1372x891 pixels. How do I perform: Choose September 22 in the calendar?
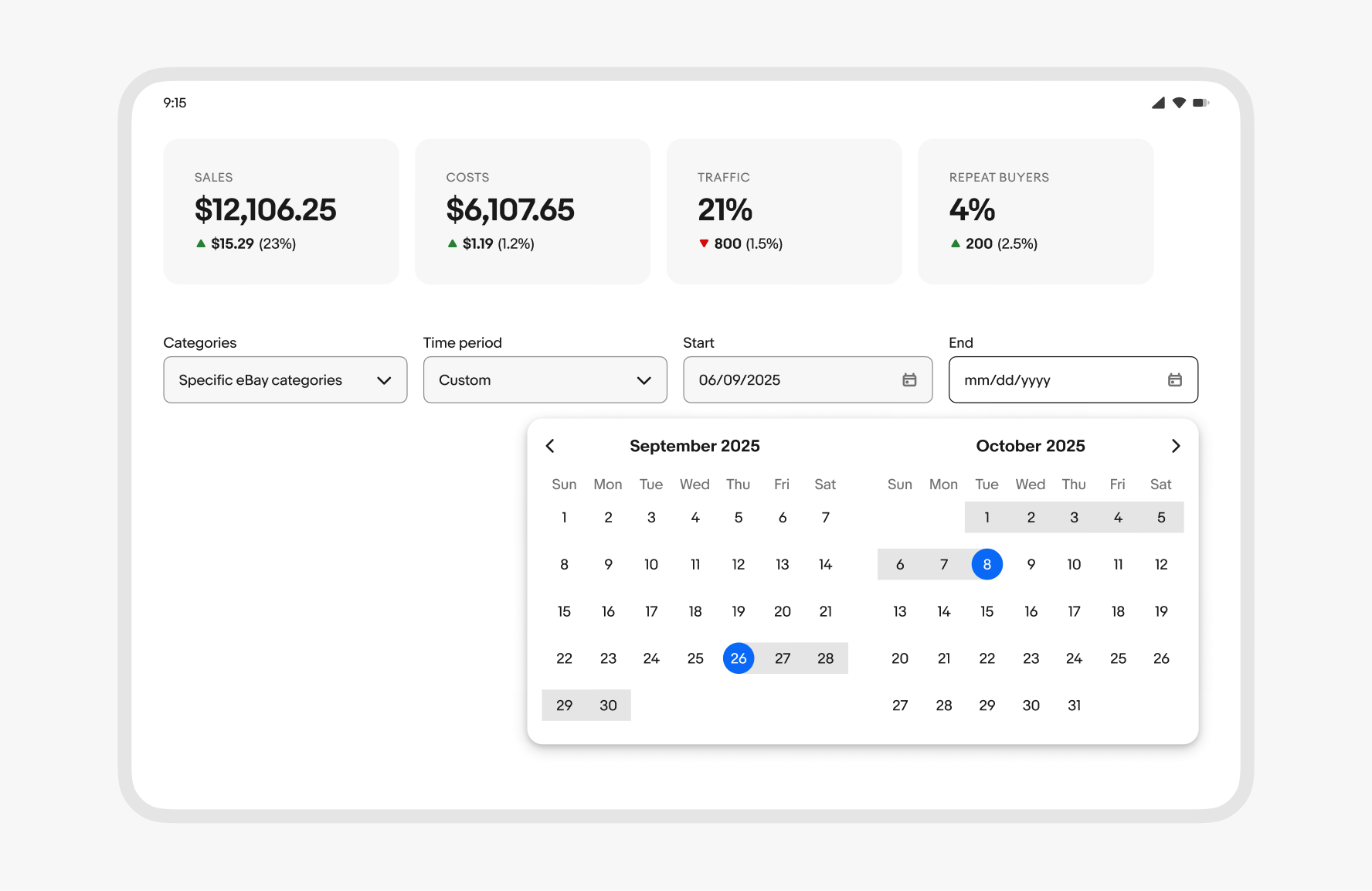tap(565, 658)
